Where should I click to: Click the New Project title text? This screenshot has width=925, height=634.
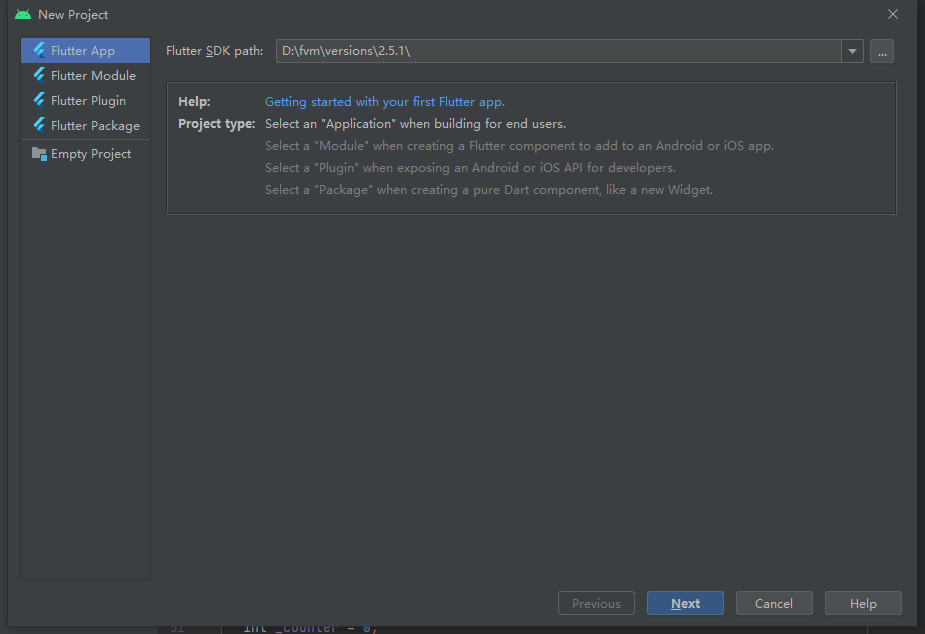tap(73, 15)
